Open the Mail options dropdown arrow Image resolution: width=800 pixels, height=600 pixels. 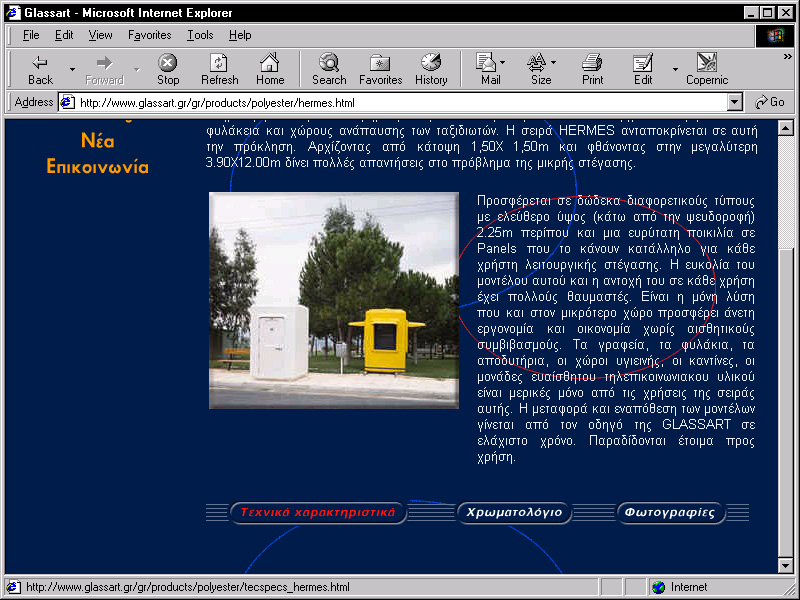(503, 62)
